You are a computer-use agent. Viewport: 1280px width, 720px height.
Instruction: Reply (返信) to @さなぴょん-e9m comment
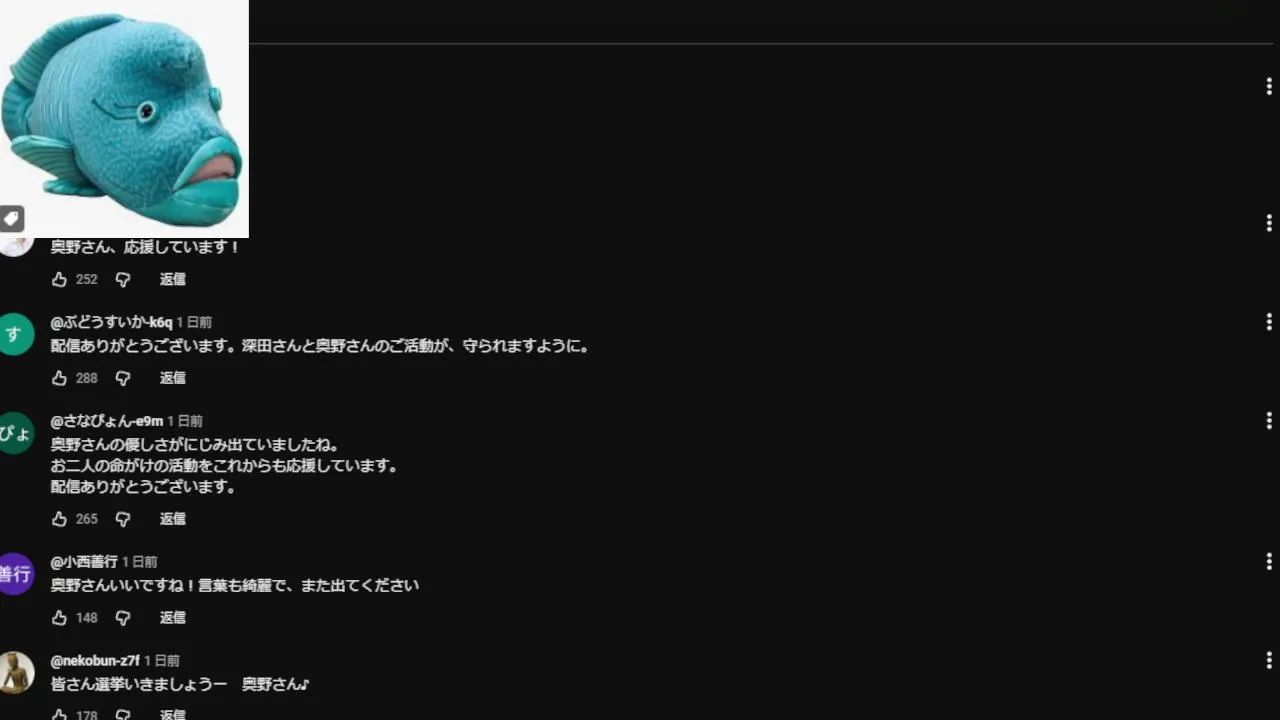[x=173, y=519]
